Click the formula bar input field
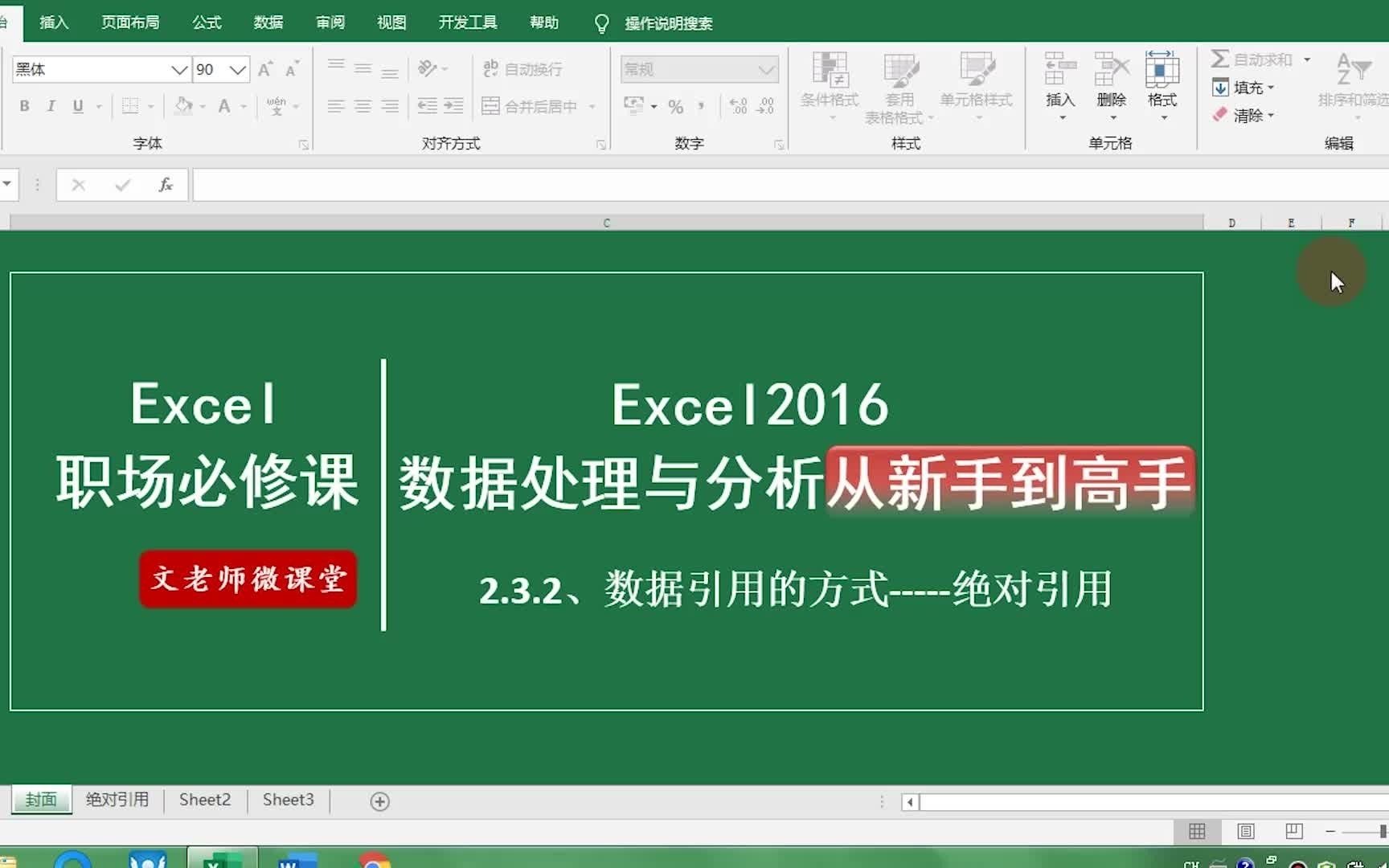Image resolution: width=1389 pixels, height=868 pixels. (x=790, y=185)
